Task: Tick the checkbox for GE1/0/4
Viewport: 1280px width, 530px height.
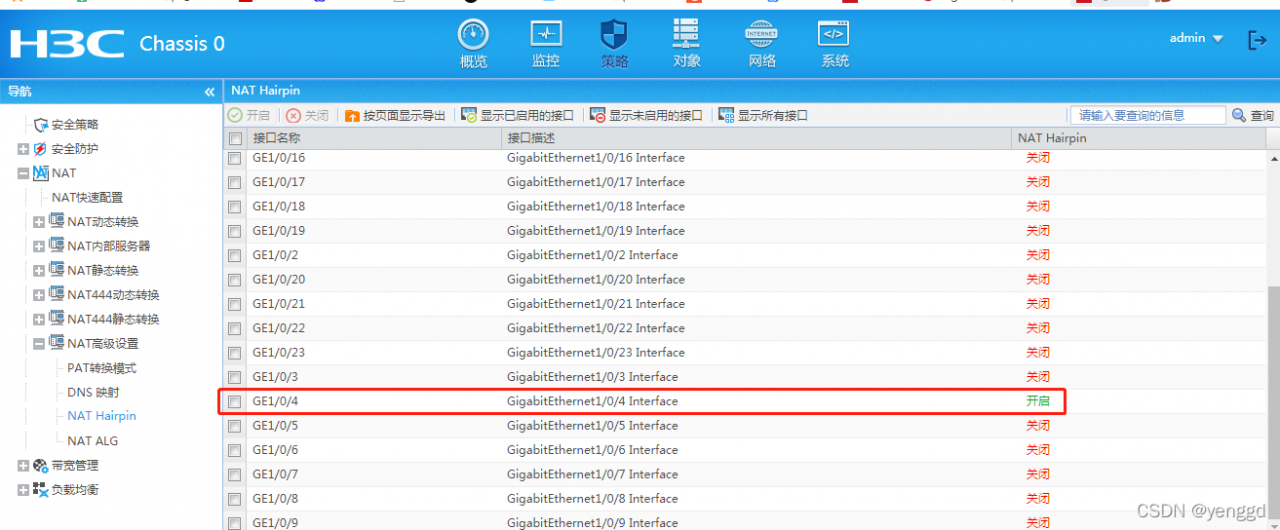Action: [x=235, y=402]
